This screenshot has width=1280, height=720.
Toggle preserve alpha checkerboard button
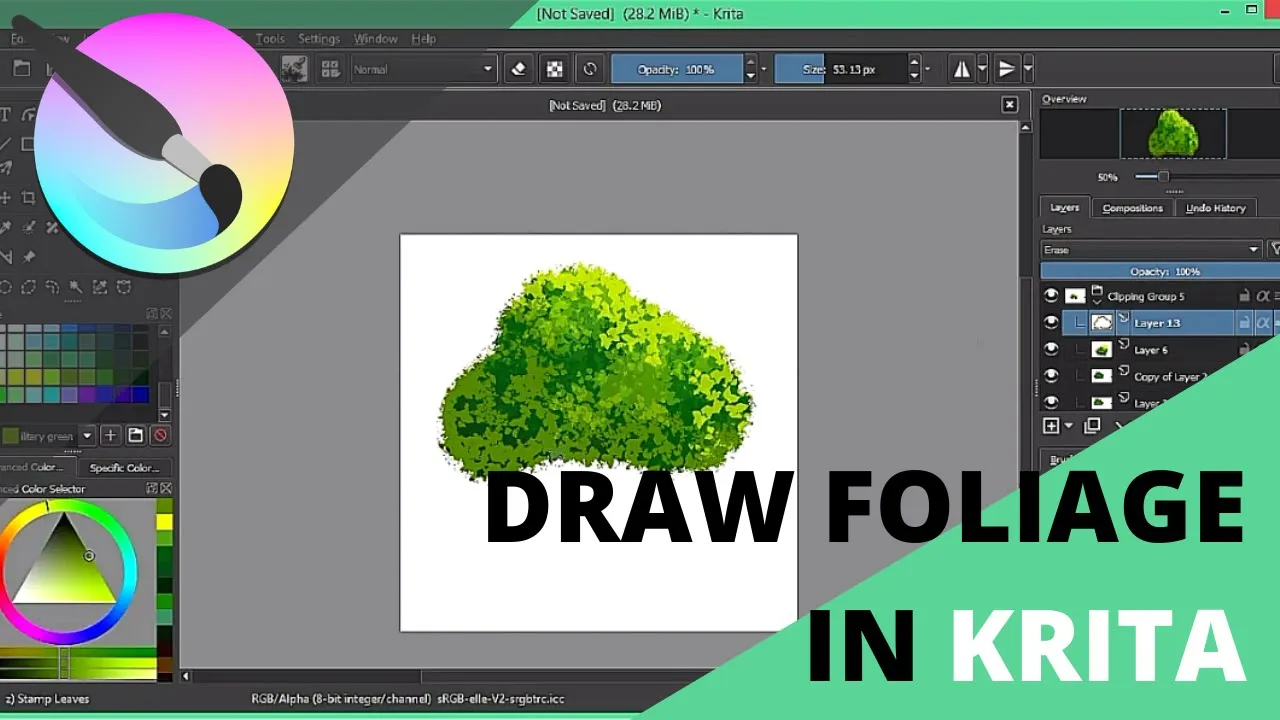click(553, 69)
